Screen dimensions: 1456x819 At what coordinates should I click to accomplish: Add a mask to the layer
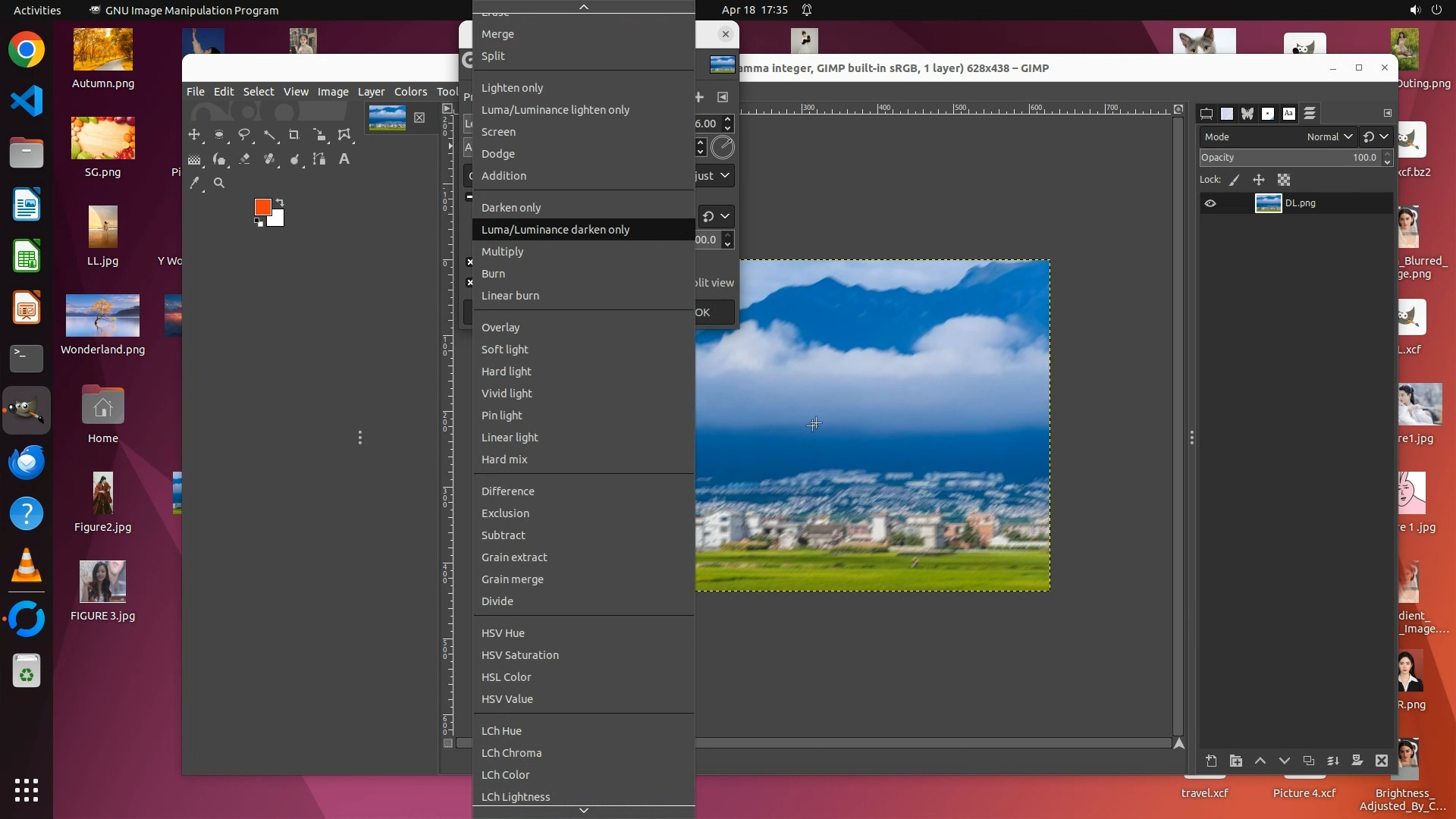click(x=1357, y=761)
